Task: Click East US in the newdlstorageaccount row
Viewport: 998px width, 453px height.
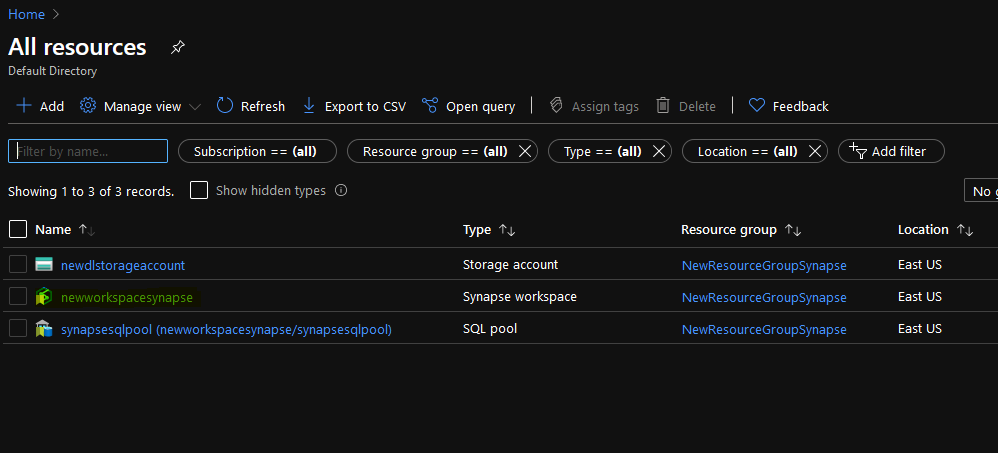Action: click(x=920, y=264)
